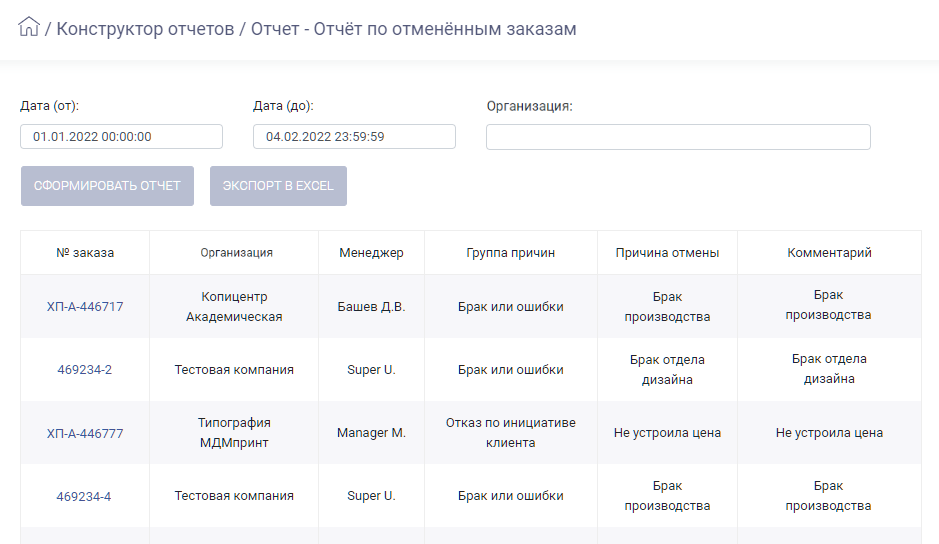Open order 469234-4 link

tap(84, 497)
